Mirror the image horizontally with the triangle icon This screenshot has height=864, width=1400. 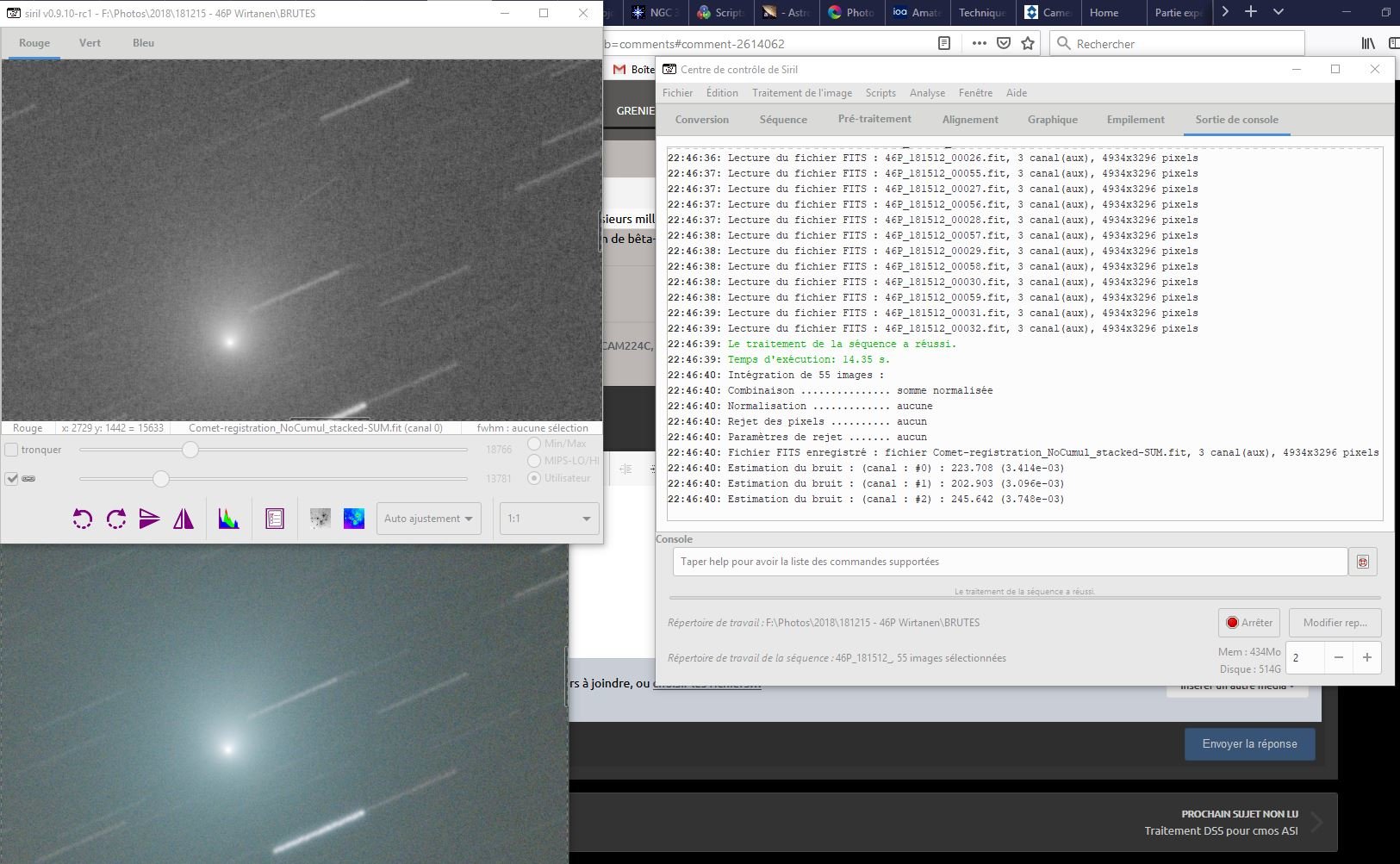(184, 519)
